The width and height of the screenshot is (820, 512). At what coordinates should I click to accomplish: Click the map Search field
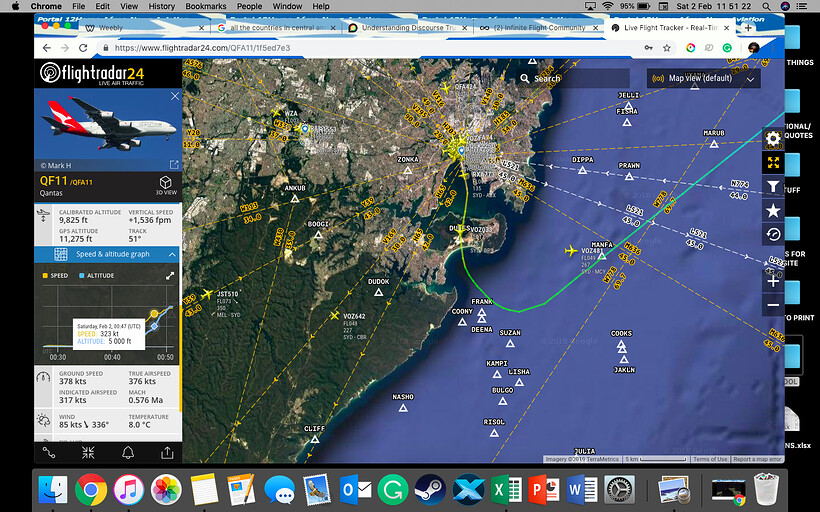[573, 78]
